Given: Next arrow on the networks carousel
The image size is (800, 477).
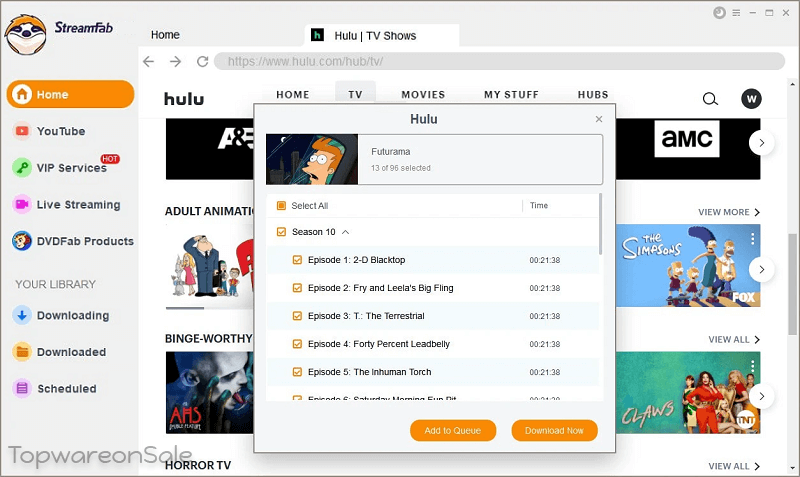Looking at the screenshot, I should tap(761, 143).
